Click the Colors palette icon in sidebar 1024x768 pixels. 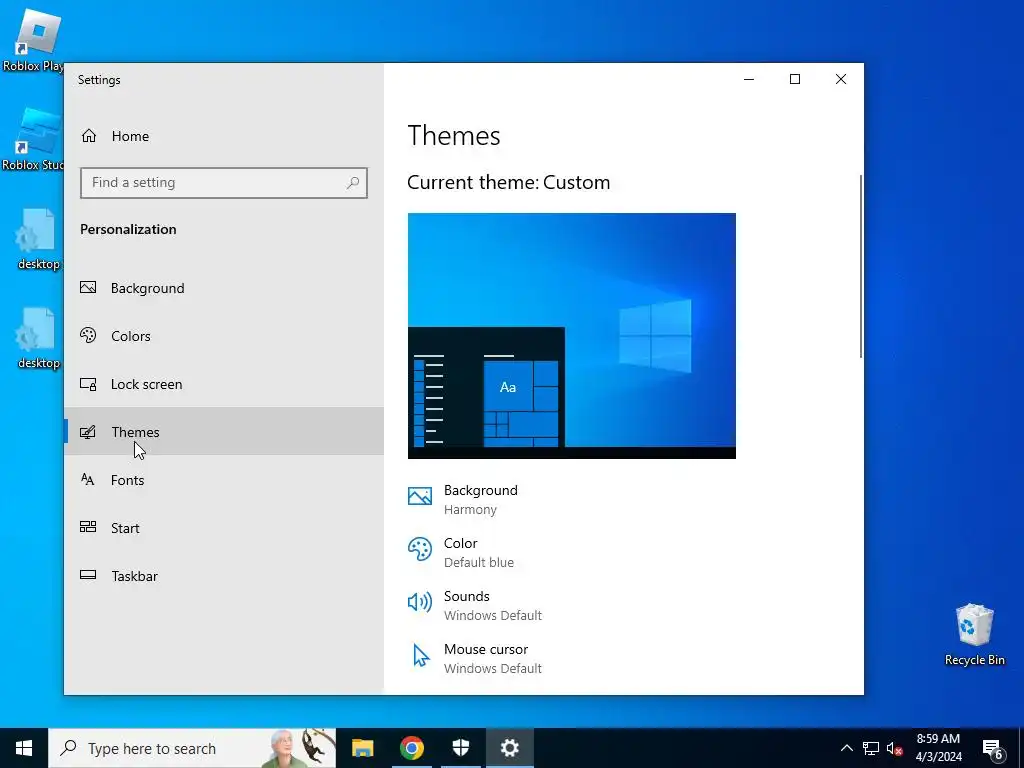coord(88,336)
